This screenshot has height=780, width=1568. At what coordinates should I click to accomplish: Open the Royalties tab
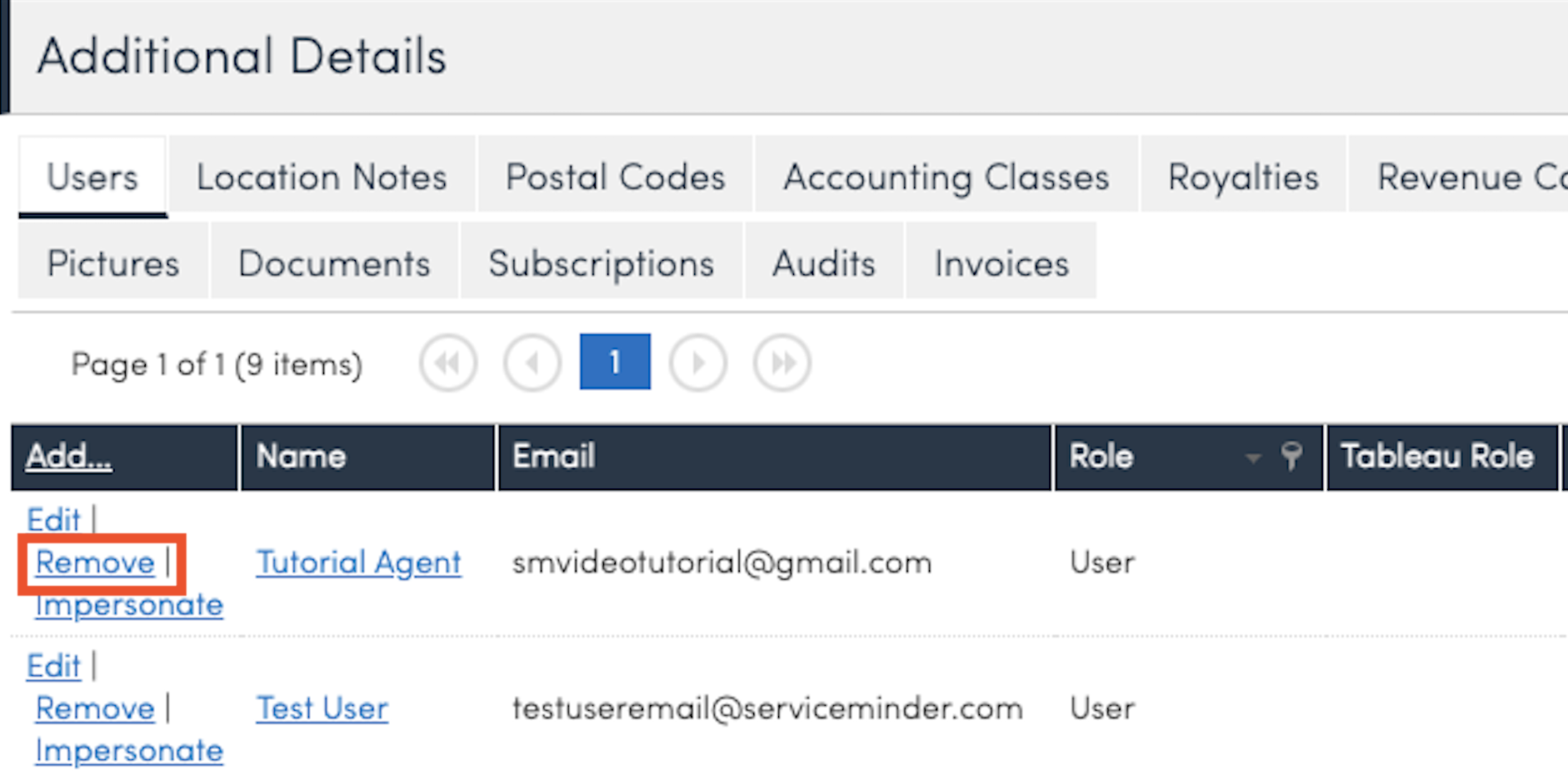pyautogui.click(x=1243, y=177)
